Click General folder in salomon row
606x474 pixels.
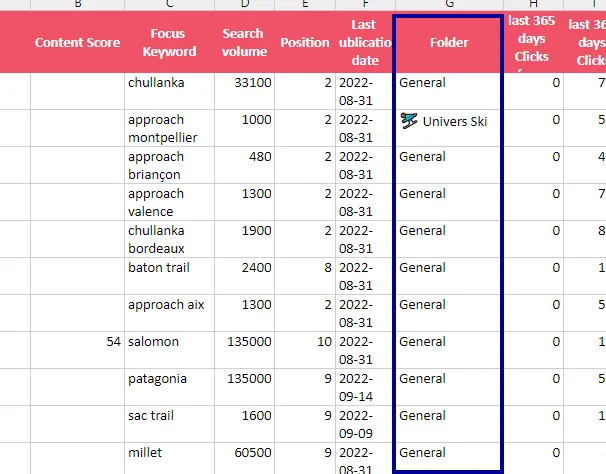coord(449,350)
